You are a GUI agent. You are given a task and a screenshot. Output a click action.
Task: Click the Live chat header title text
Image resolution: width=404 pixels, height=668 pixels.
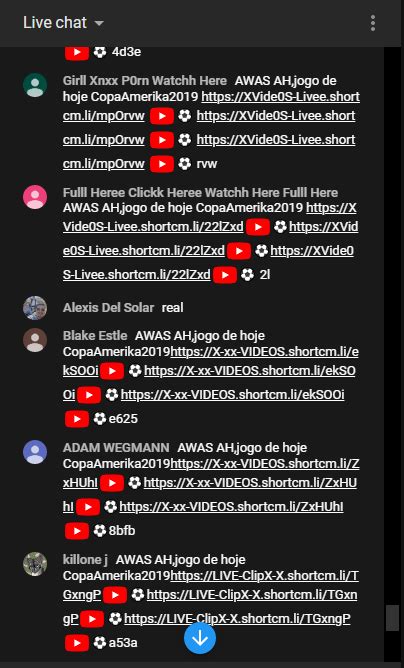point(55,23)
